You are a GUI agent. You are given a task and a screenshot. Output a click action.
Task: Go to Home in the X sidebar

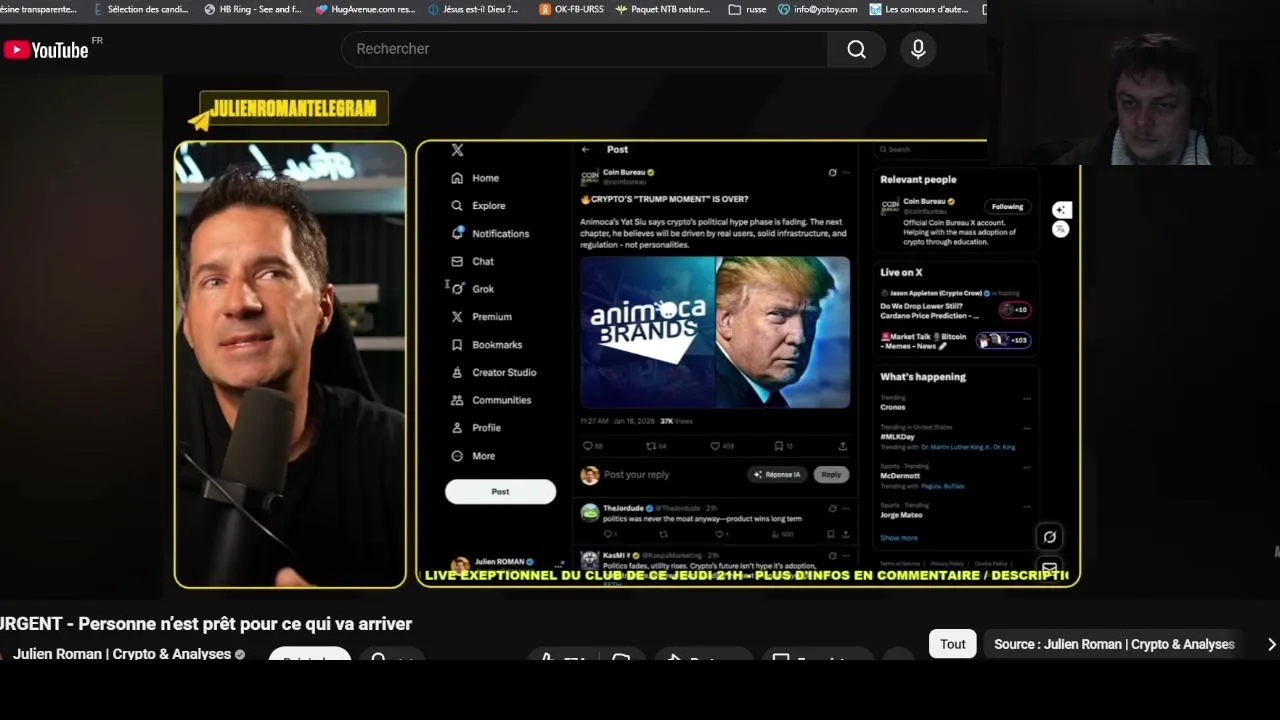[475, 178]
